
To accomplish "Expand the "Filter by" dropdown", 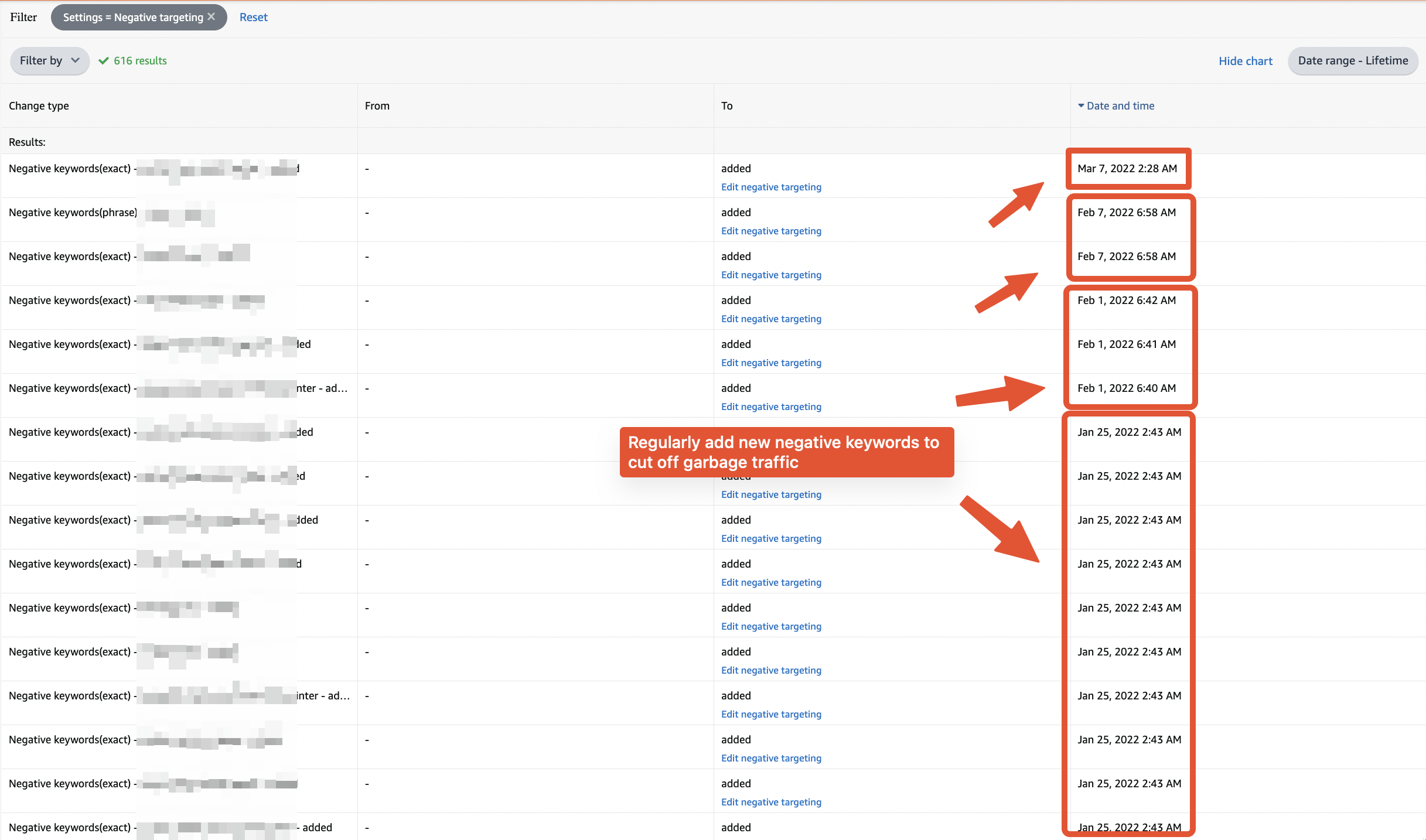I will click(x=49, y=60).
